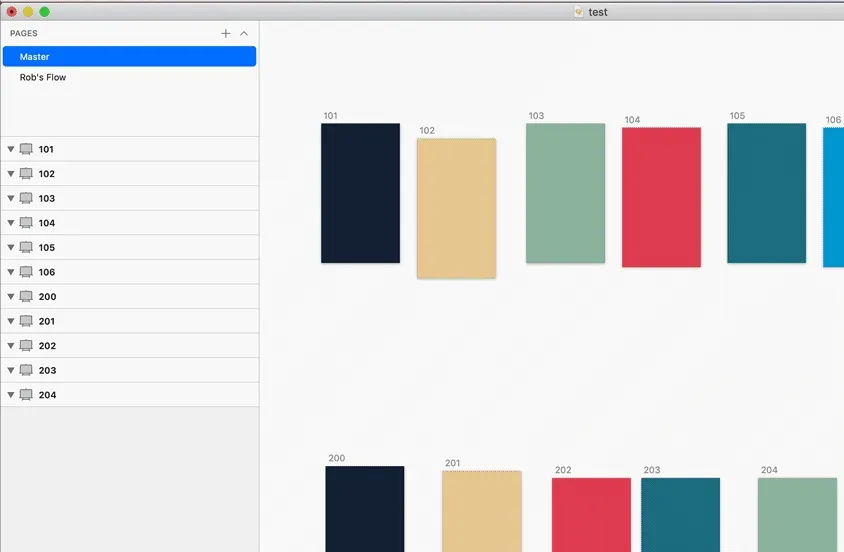Click canvas title label 102
This screenshot has width=844, height=552.
pyautogui.click(x=427, y=131)
